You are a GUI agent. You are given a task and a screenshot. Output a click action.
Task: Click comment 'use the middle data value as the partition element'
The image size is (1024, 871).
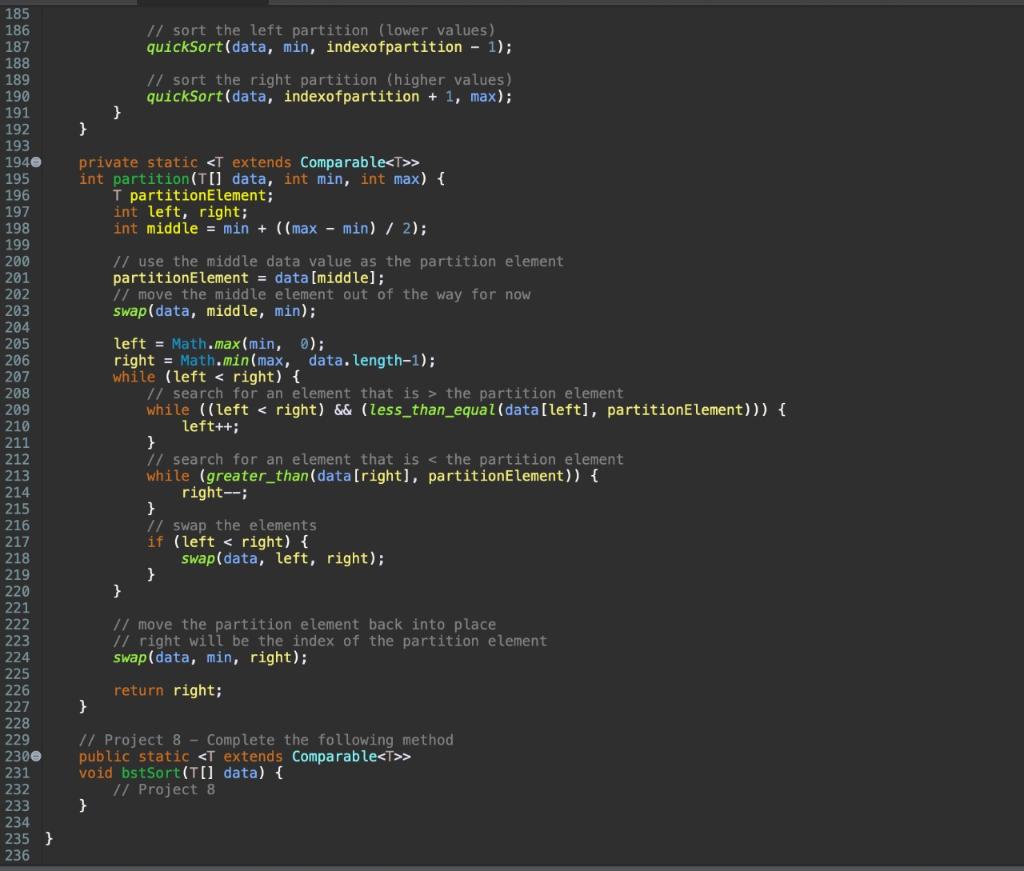338,261
